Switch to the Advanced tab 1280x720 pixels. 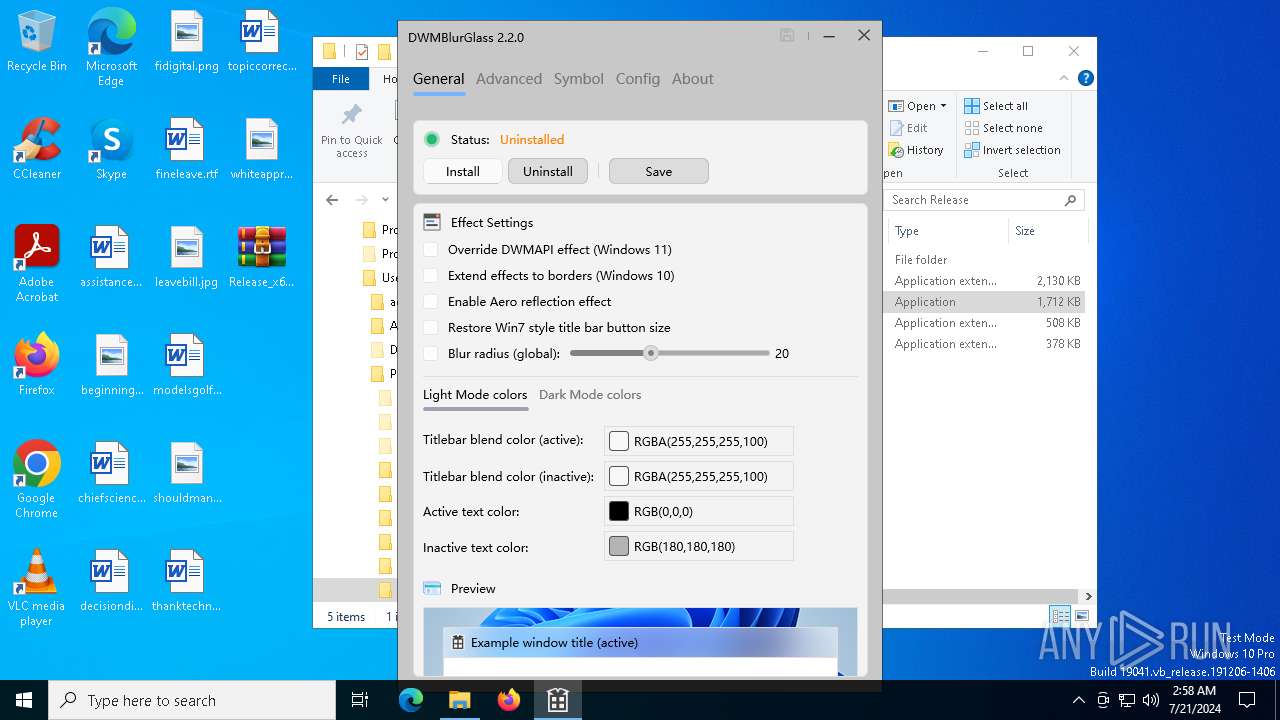508,79
